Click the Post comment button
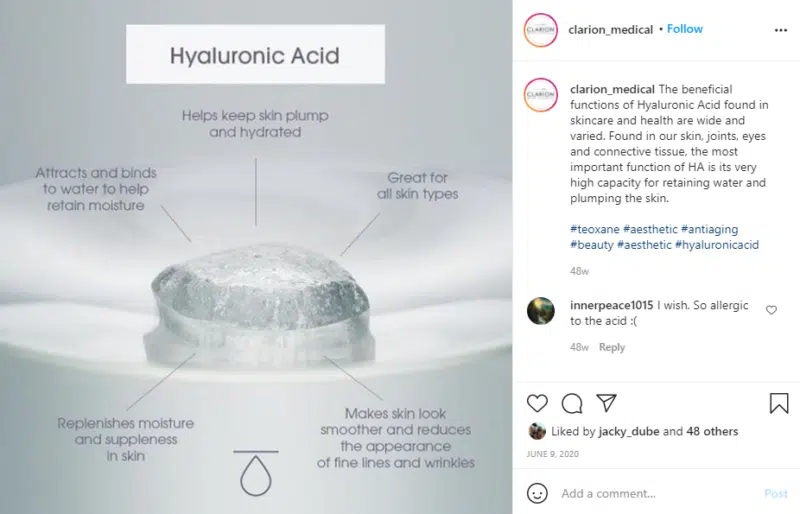This screenshot has height=514, width=800. click(776, 494)
